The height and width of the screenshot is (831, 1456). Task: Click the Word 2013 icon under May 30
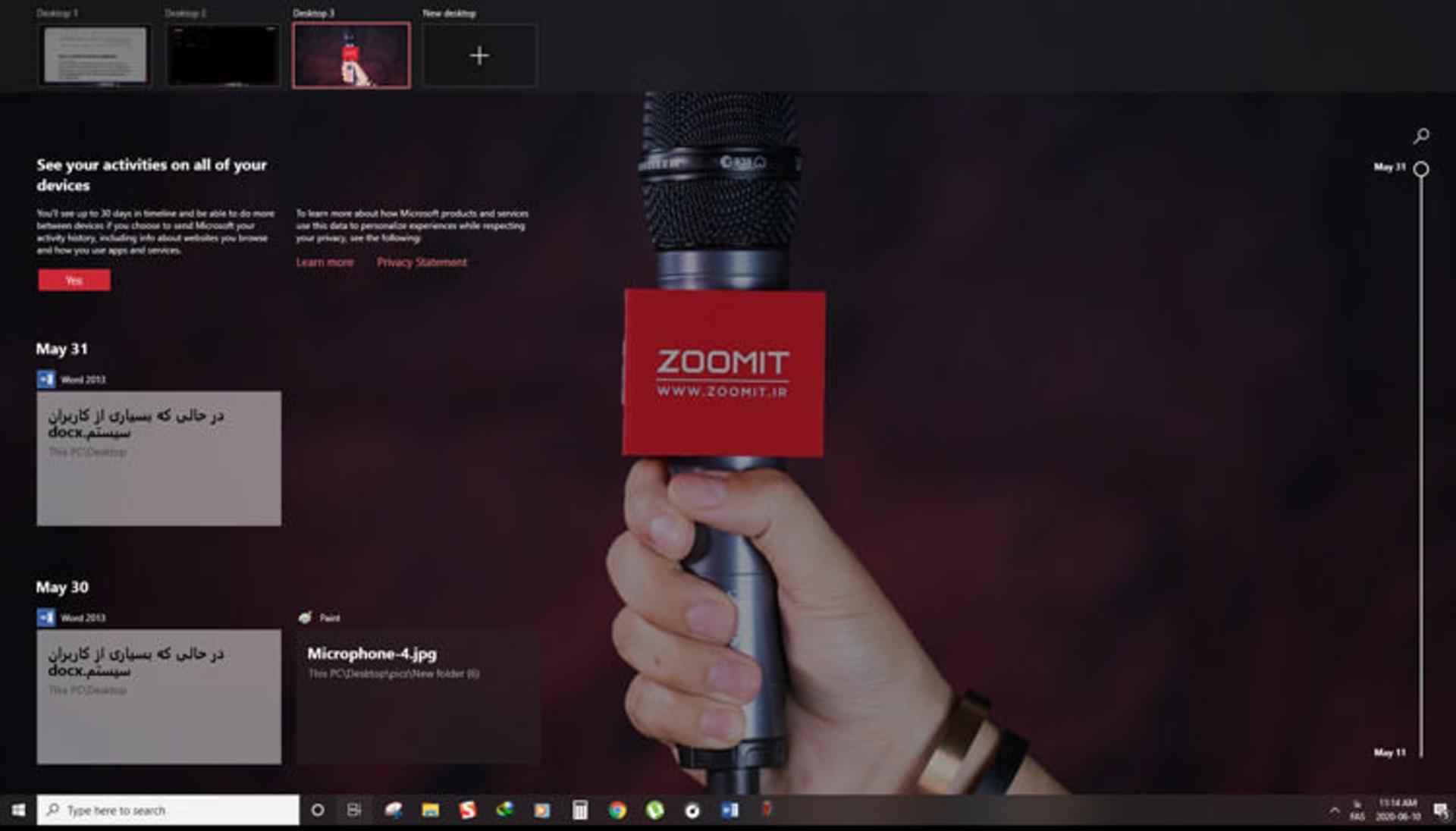coord(46,618)
